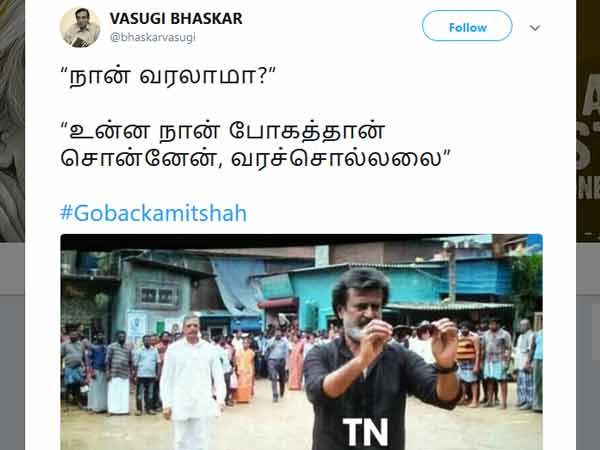Image resolution: width=600 pixels, height=450 pixels.
Task: Open Vasugi Bhaskar's profile avatar
Action: click(x=80, y=27)
